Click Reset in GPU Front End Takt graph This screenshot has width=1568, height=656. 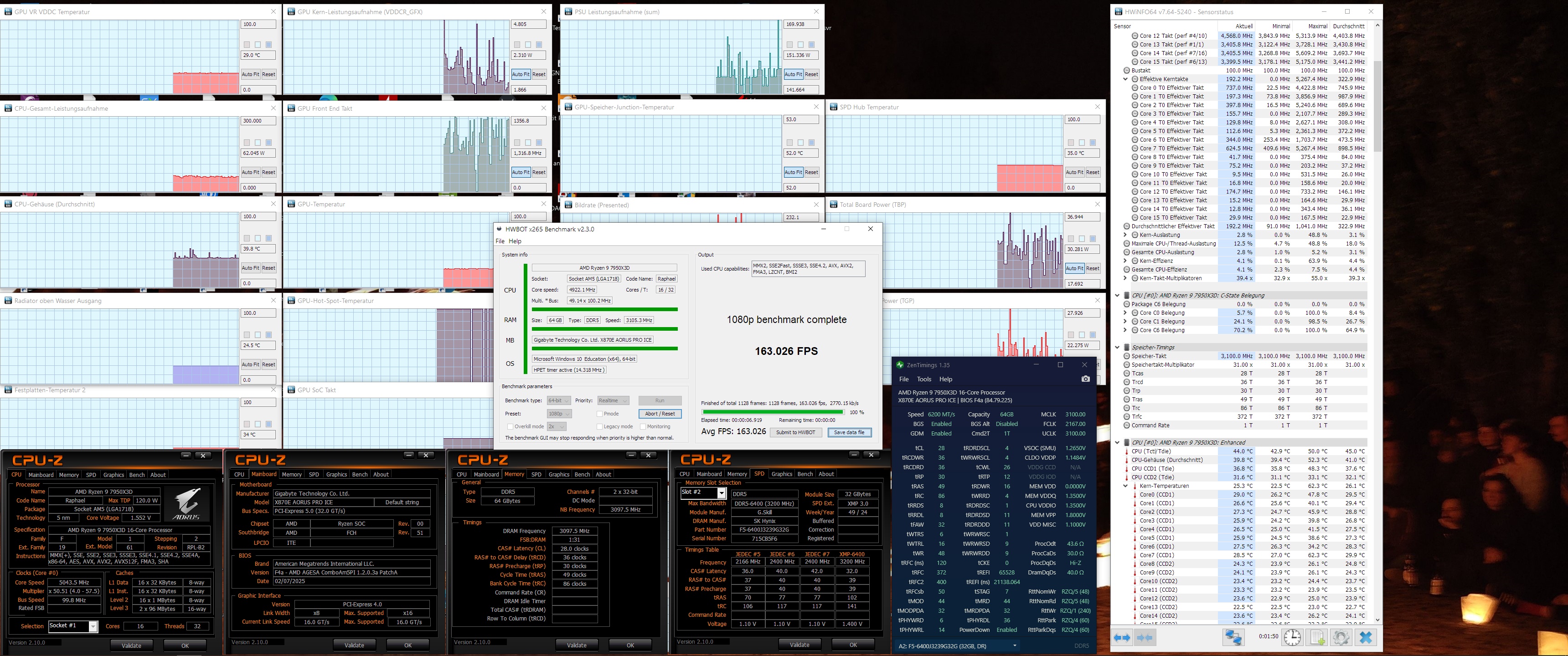(x=539, y=172)
